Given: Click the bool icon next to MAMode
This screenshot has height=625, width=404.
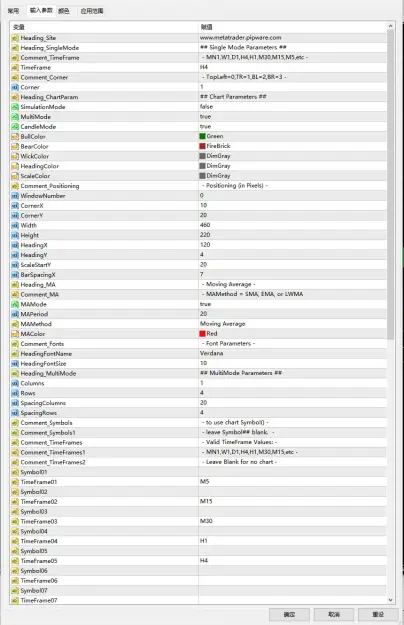Looking at the screenshot, I should click(15, 304).
